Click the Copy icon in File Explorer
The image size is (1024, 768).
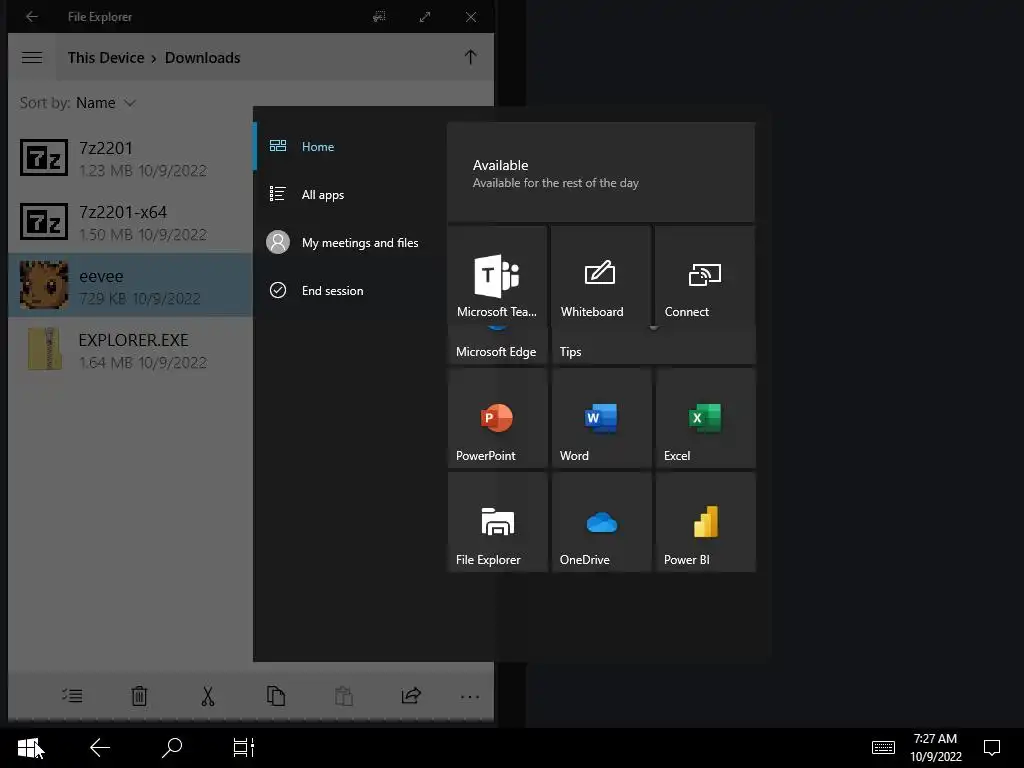click(276, 696)
